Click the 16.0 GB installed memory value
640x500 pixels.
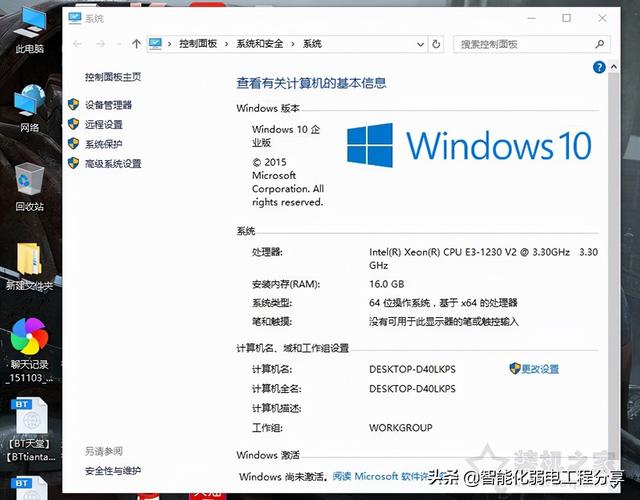(387, 284)
